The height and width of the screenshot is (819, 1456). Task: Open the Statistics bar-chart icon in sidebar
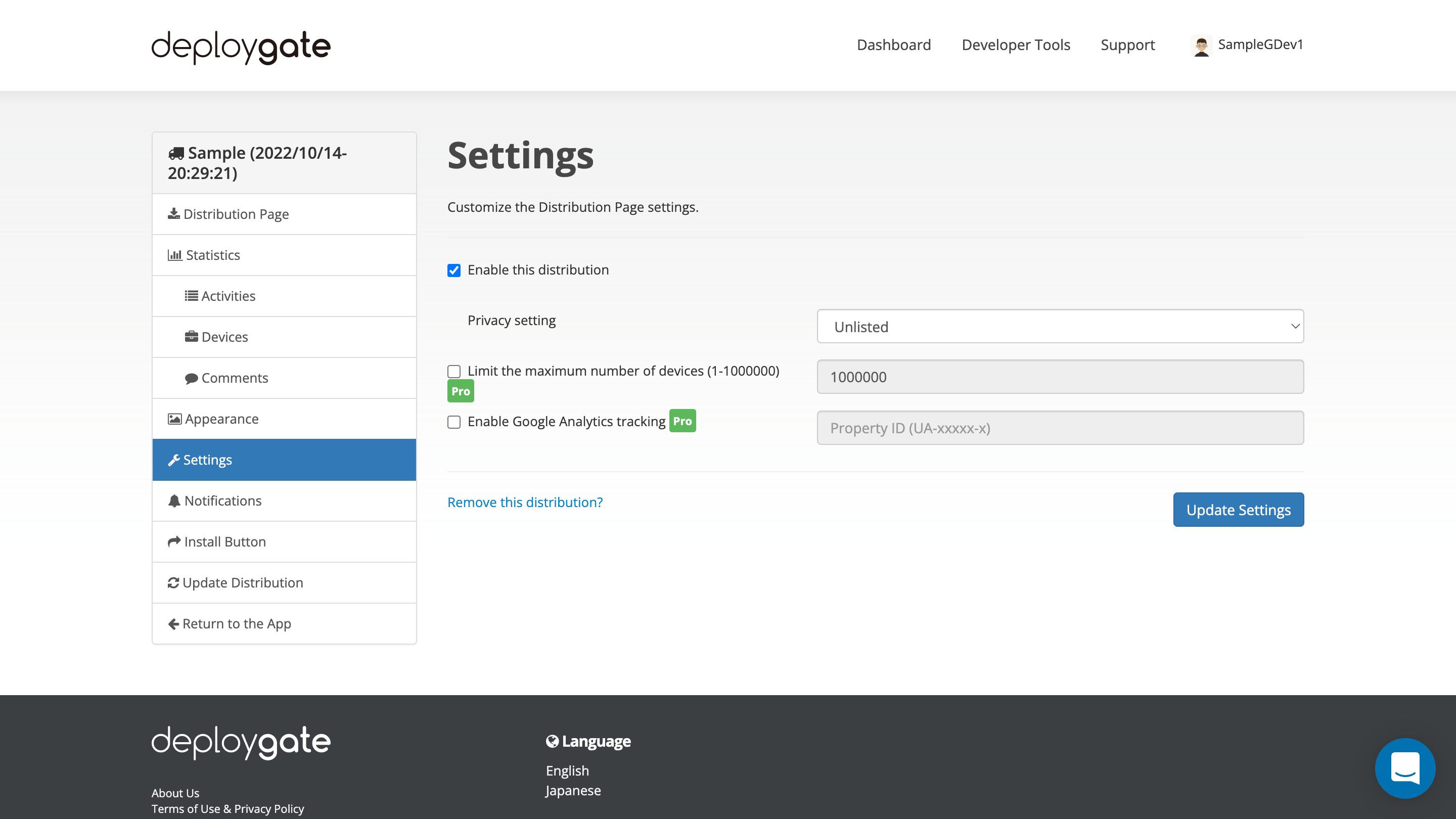tap(175, 255)
